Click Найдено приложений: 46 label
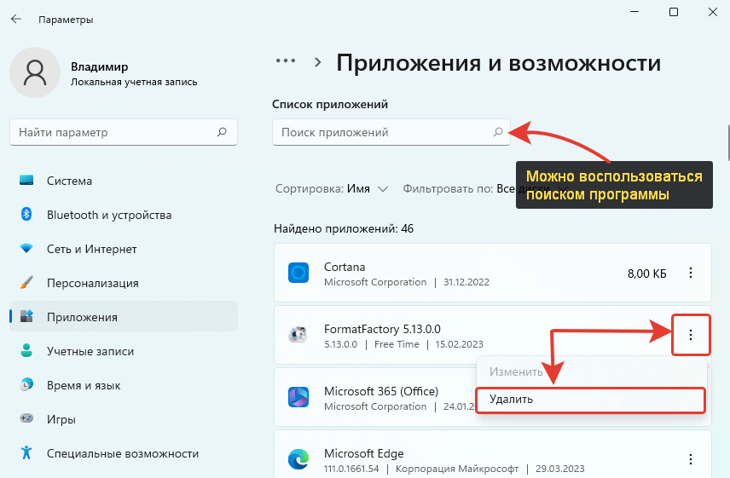The image size is (730, 478). tap(344, 229)
